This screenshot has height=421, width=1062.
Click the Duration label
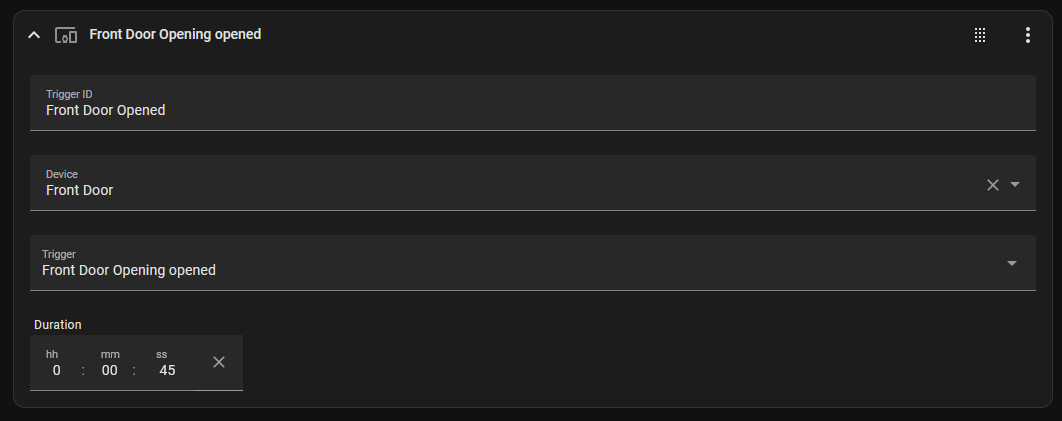(x=58, y=325)
